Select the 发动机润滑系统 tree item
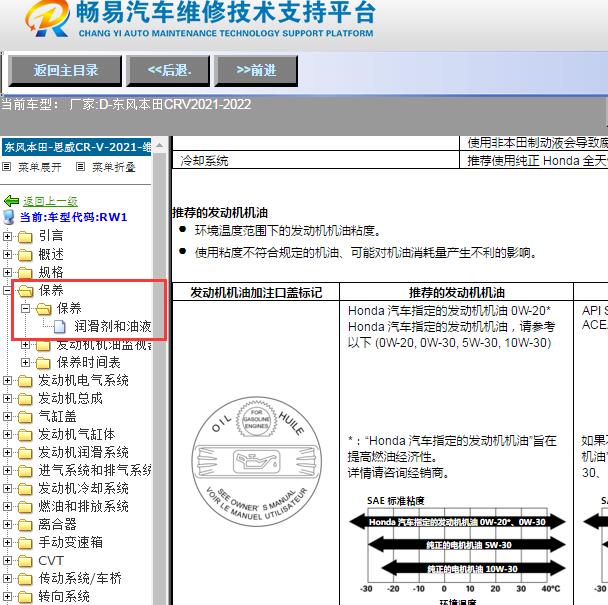This screenshot has width=608, height=605. tap(83, 453)
